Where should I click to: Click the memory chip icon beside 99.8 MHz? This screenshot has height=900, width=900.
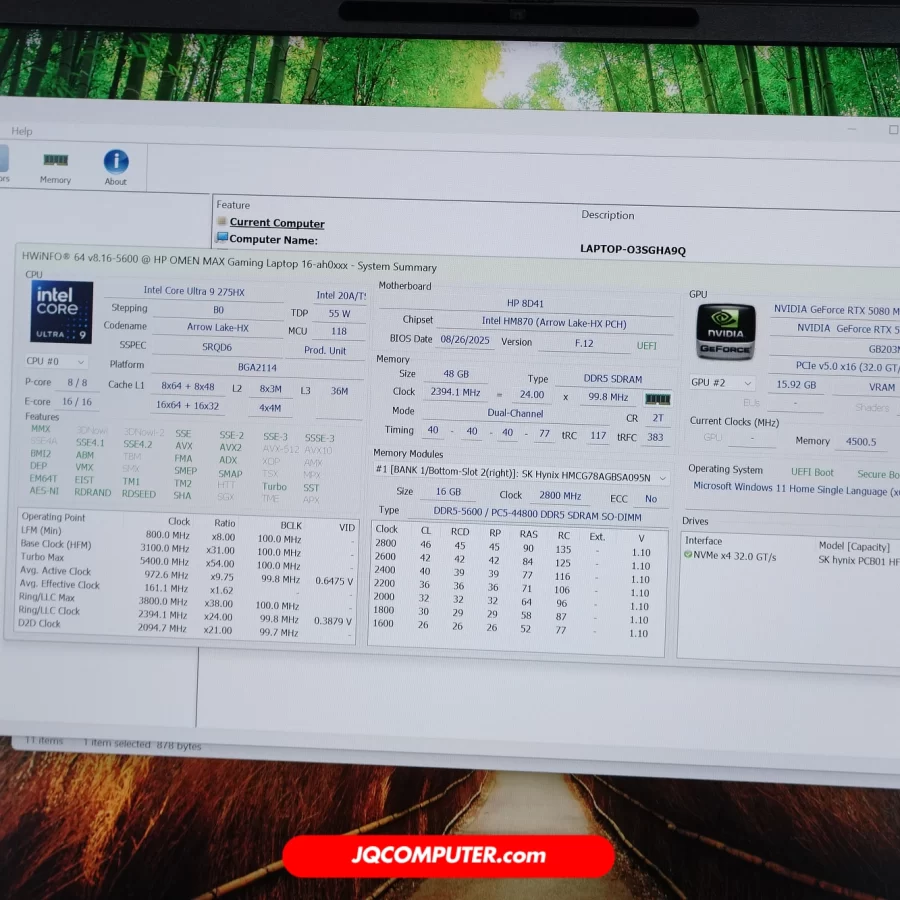(x=657, y=399)
